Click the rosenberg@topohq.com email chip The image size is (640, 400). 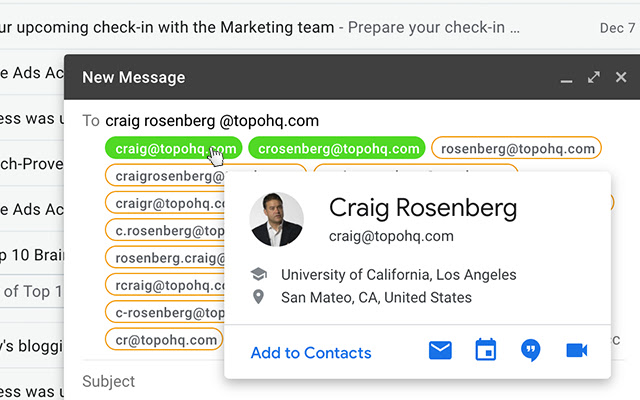click(518, 148)
